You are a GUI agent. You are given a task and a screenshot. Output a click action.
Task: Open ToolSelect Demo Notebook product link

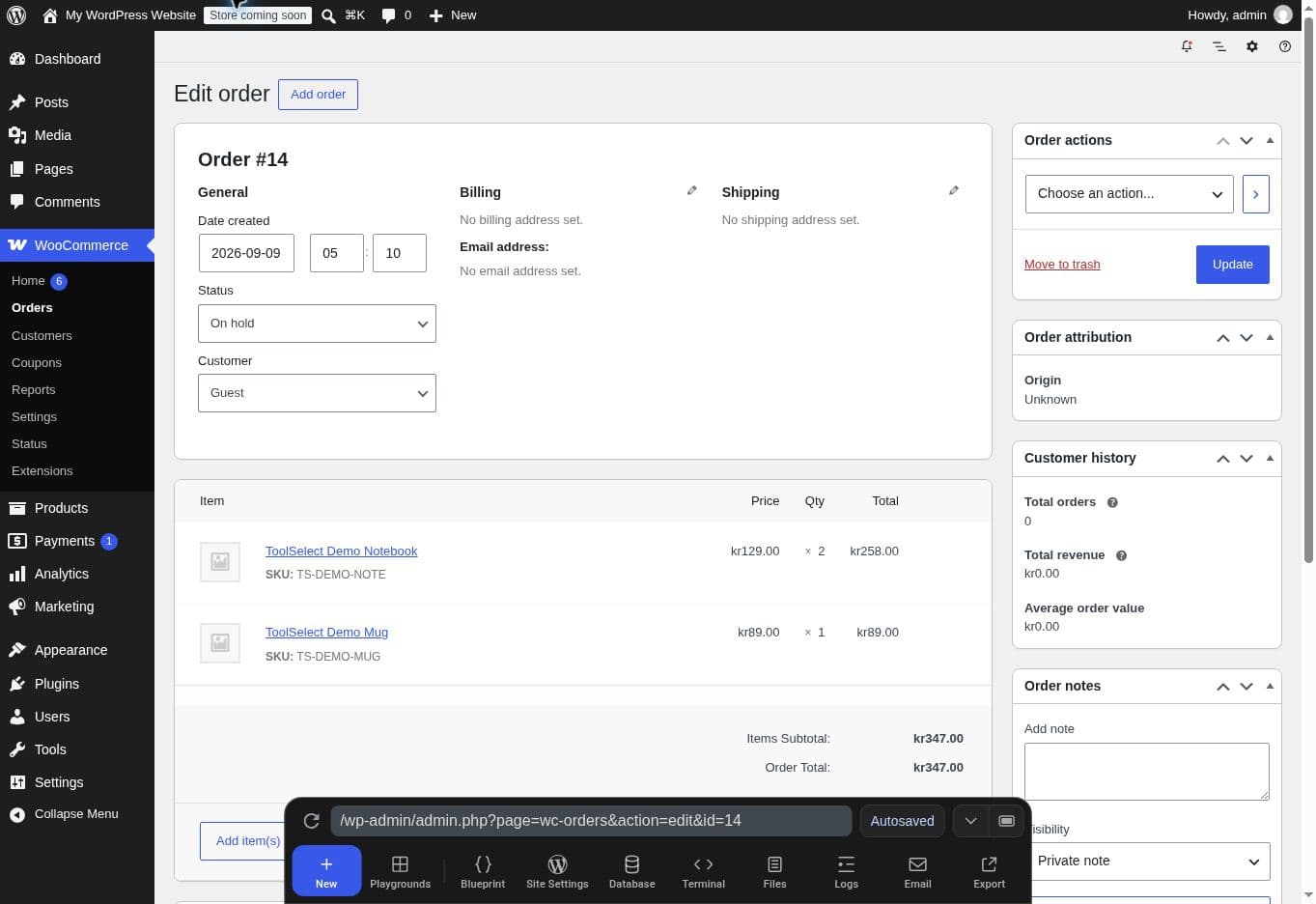point(341,551)
